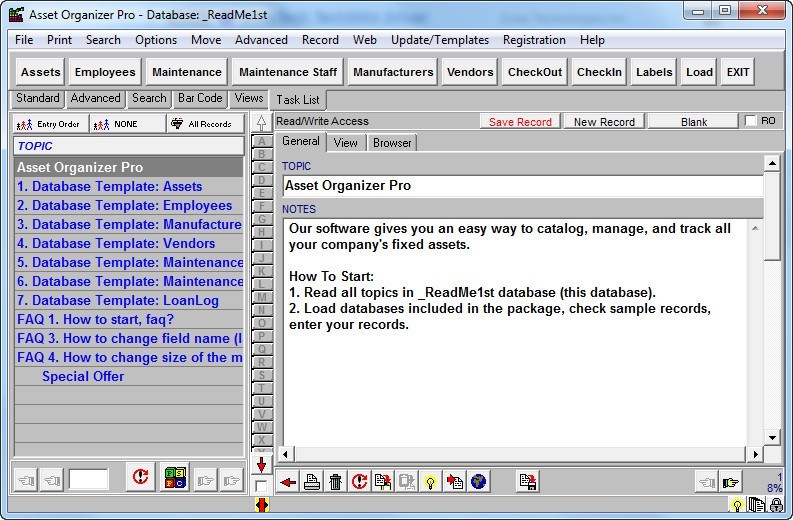793x520 pixels.
Task: Click the left-panel refresh exclamation icon
Action: (140, 478)
